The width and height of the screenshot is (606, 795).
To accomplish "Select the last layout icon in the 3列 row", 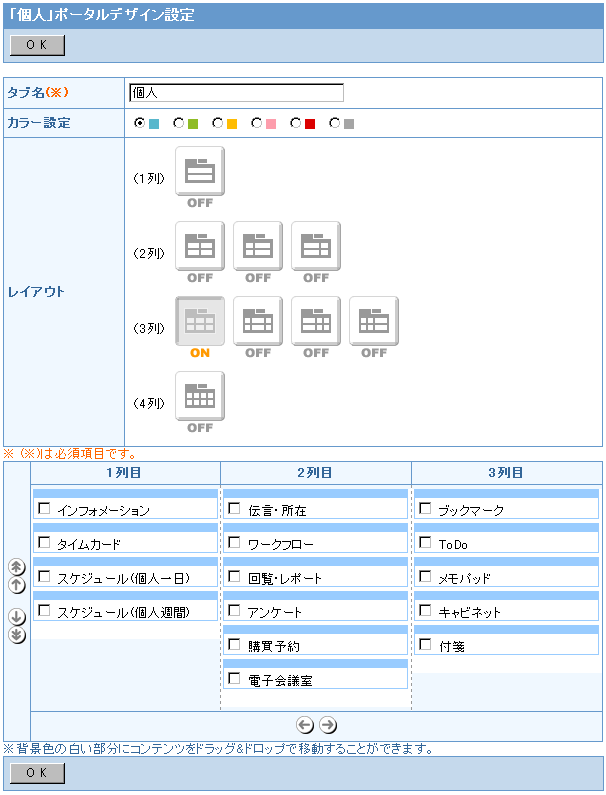I will (x=374, y=321).
